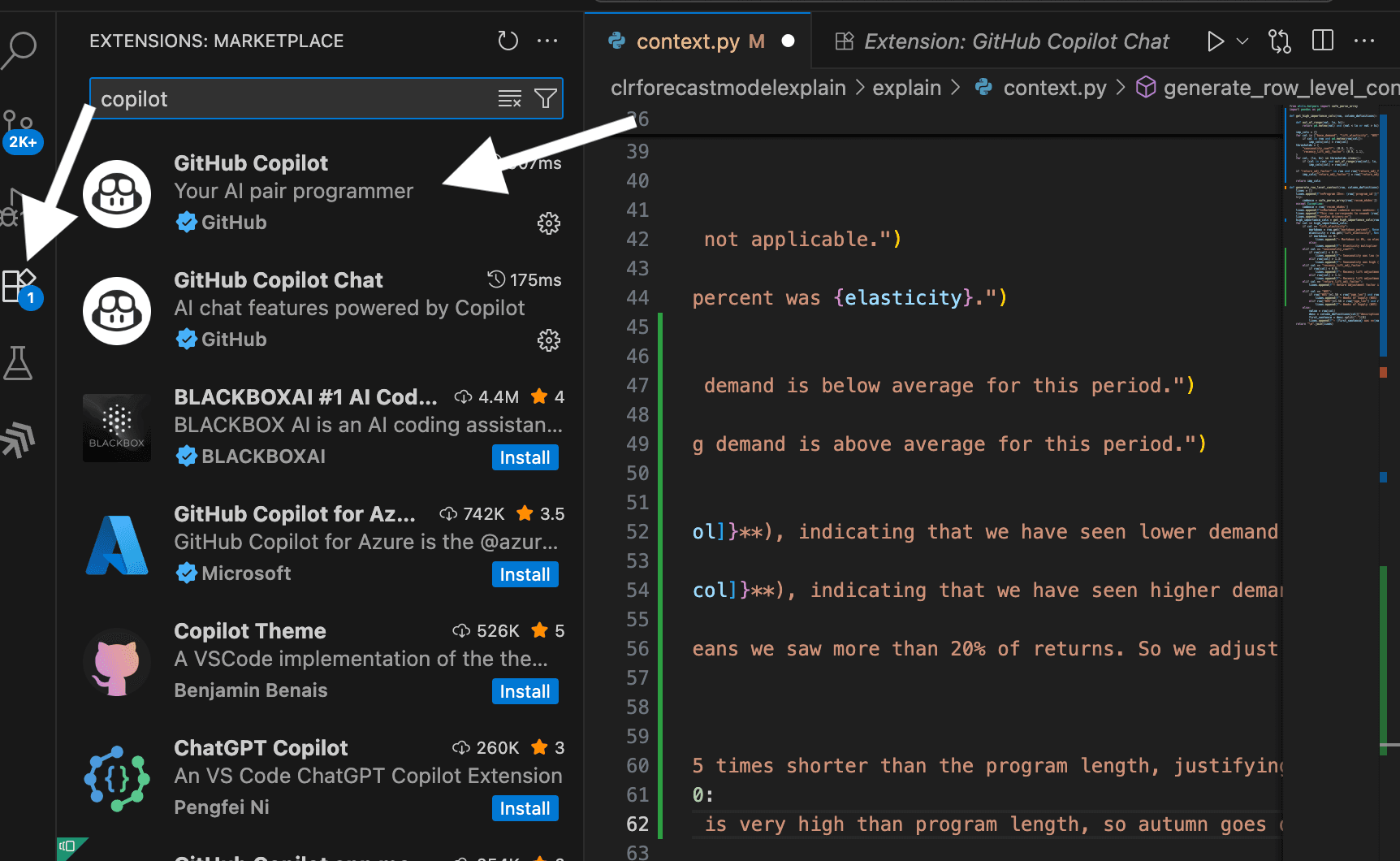Screen dimensions: 1400x861
Task: Split the editor using the split icon
Action: click(1322, 40)
